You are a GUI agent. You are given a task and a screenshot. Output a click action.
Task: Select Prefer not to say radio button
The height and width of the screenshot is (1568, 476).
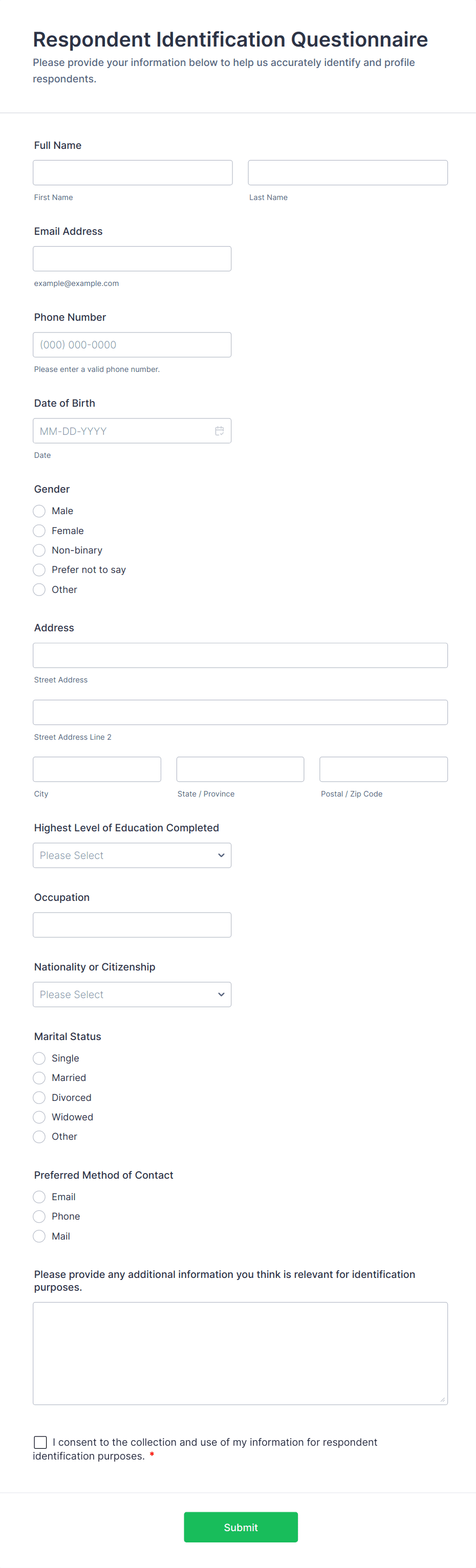[x=39, y=570]
